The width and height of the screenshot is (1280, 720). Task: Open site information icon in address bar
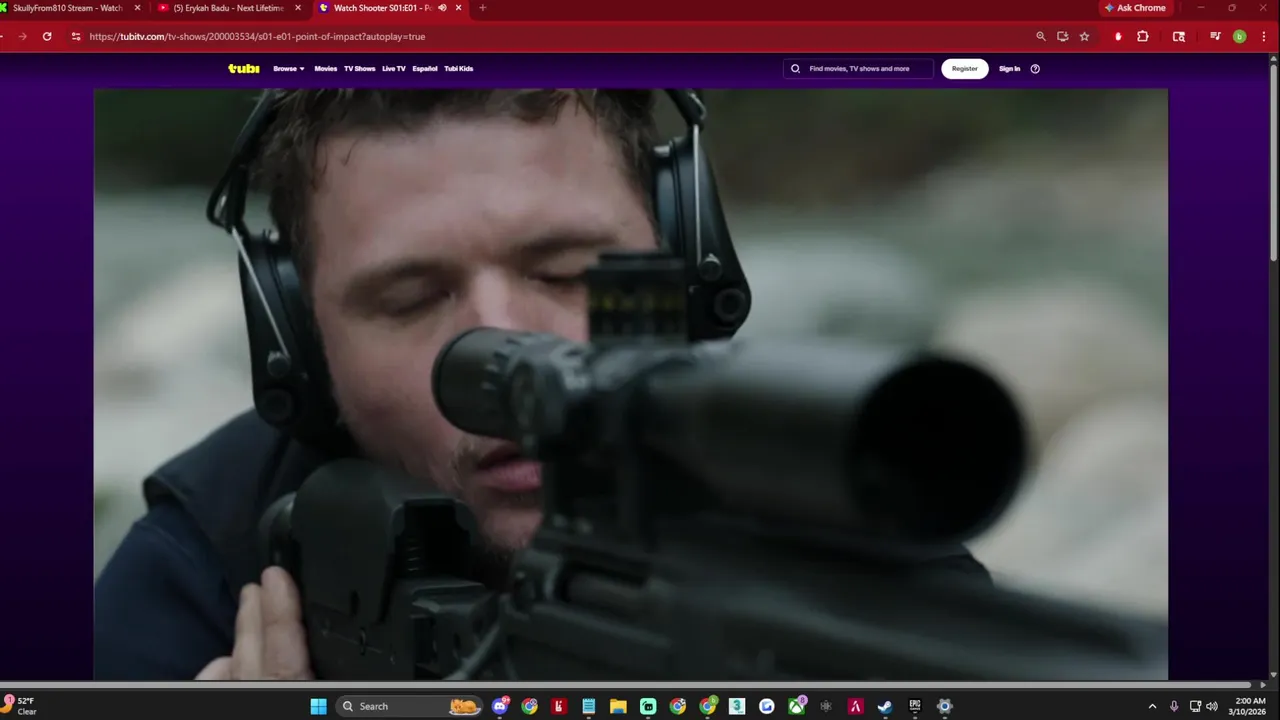click(x=76, y=37)
